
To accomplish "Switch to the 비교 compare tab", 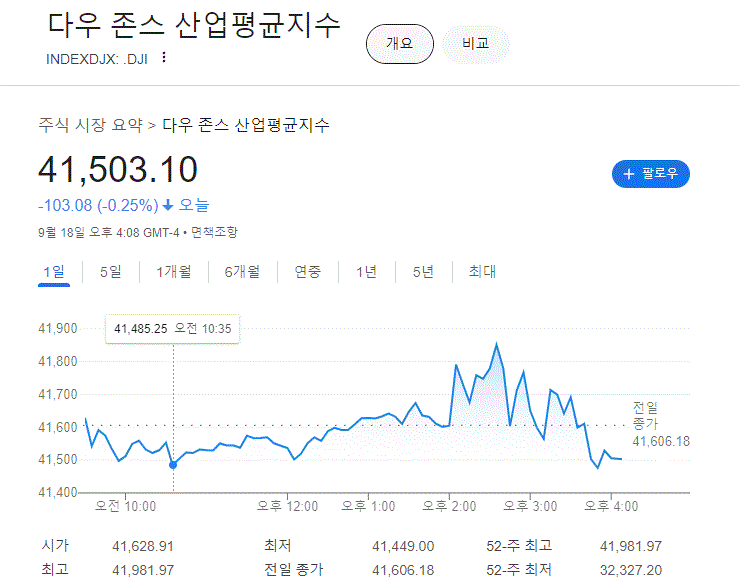I will coord(476,44).
